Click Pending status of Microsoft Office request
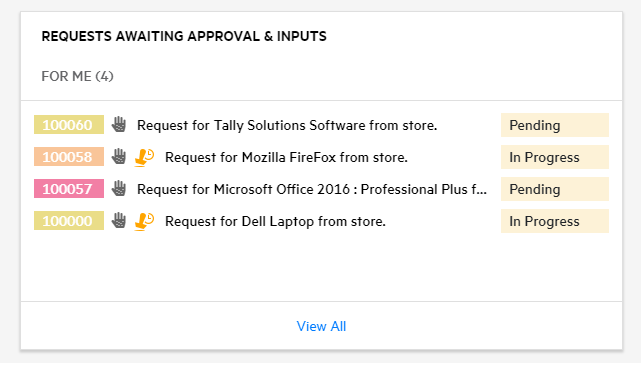The height and width of the screenshot is (373, 641). point(555,189)
